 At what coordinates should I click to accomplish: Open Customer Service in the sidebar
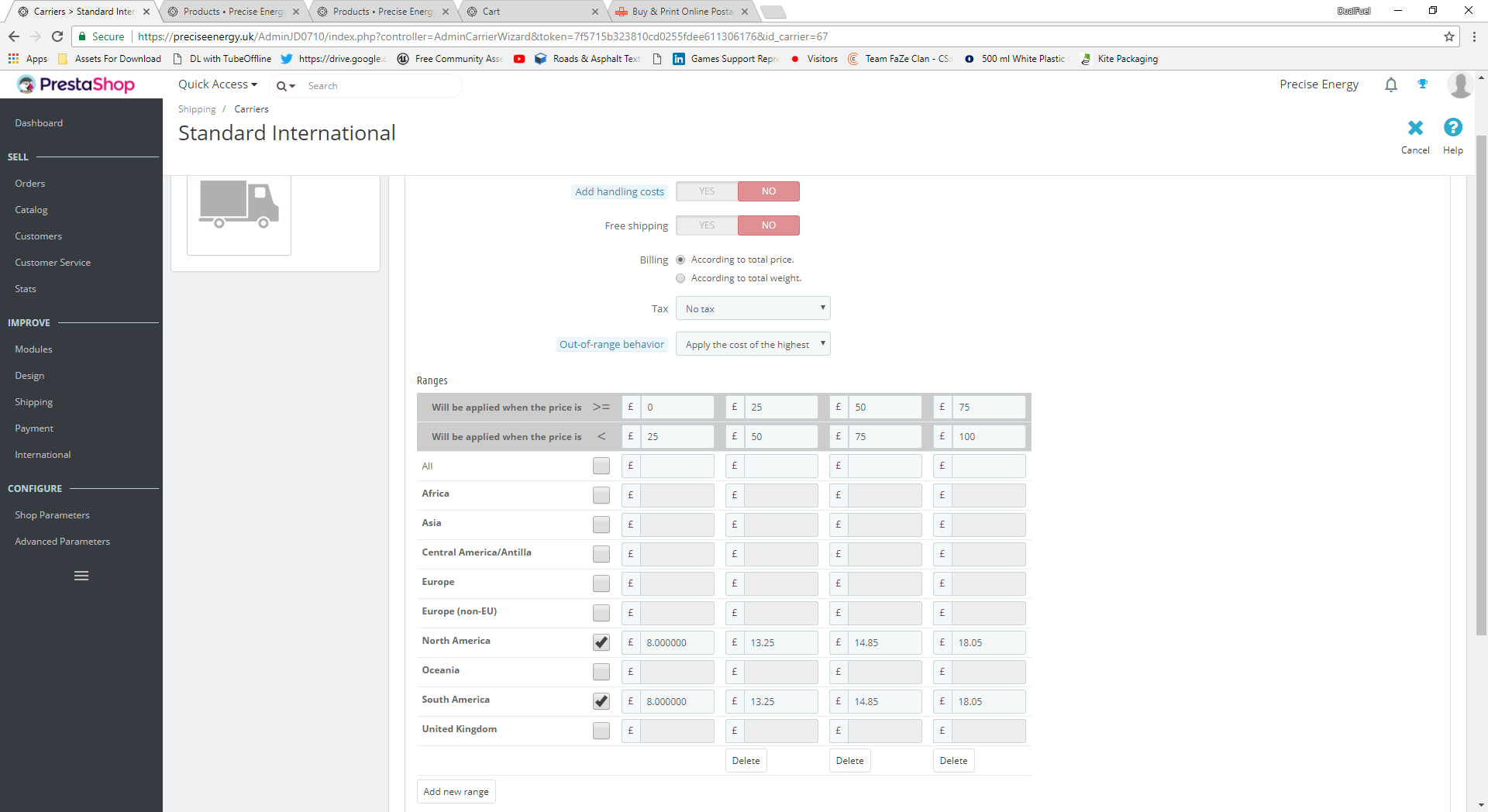(x=53, y=263)
